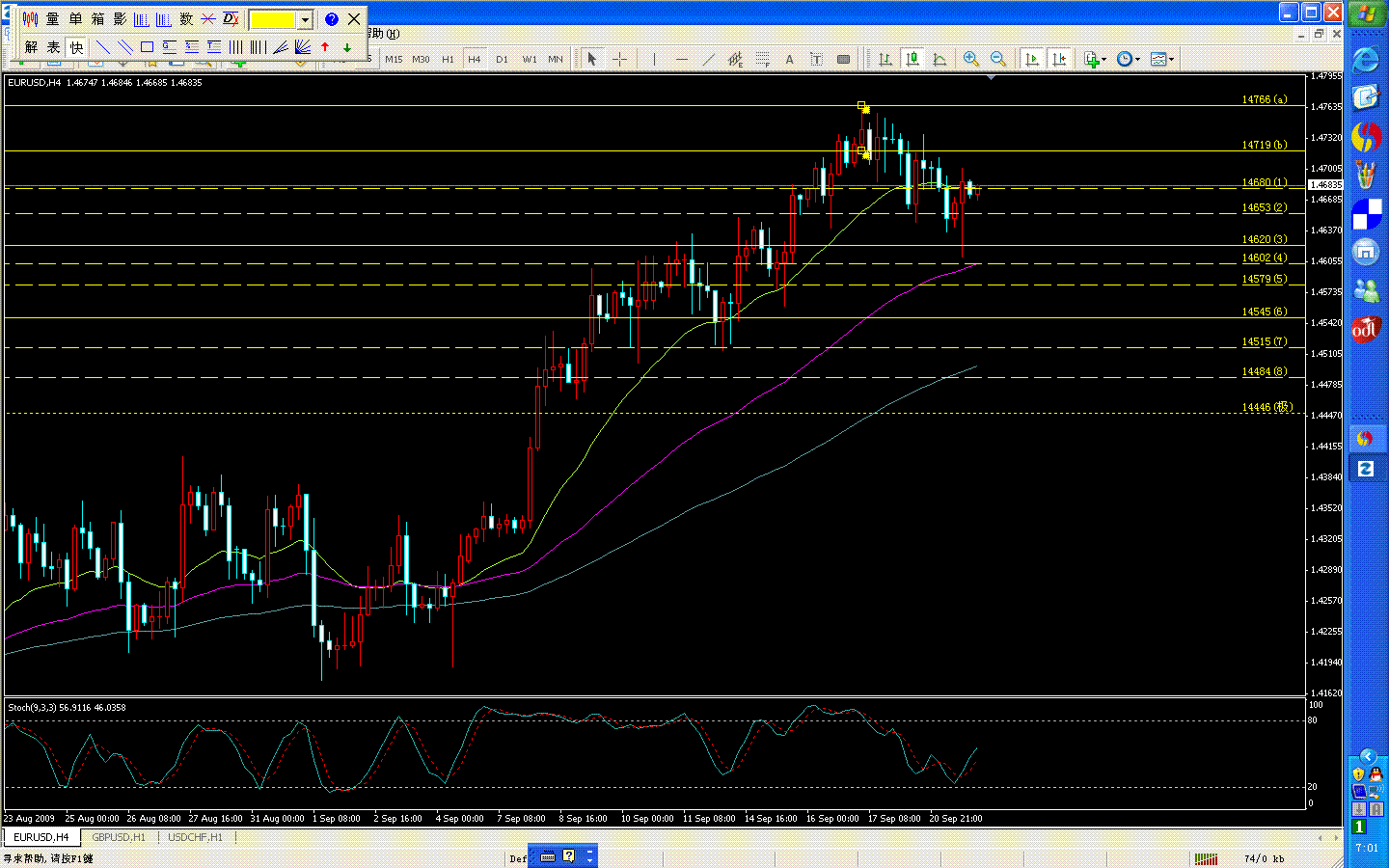Toggle the 快 button in the floating toolbar
The image size is (1389, 868).
(76, 47)
